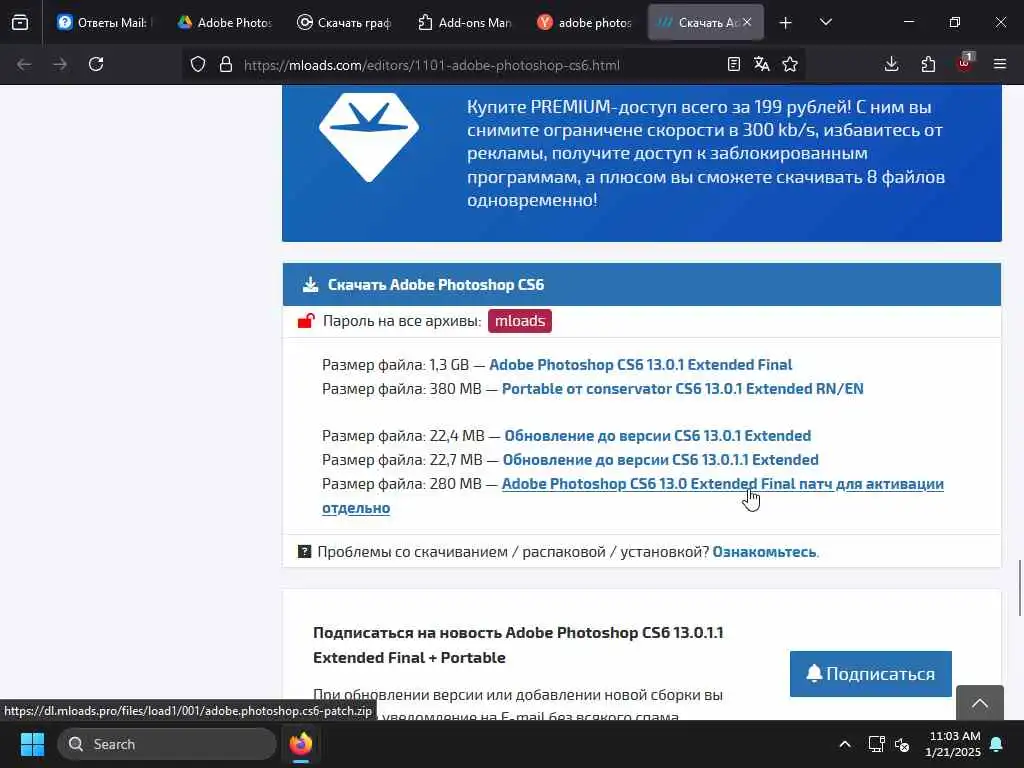Image resolution: width=1024 pixels, height=768 pixels.
Task: Click 'Размер файла: 280 MB' text
Action: coord(402,484)
